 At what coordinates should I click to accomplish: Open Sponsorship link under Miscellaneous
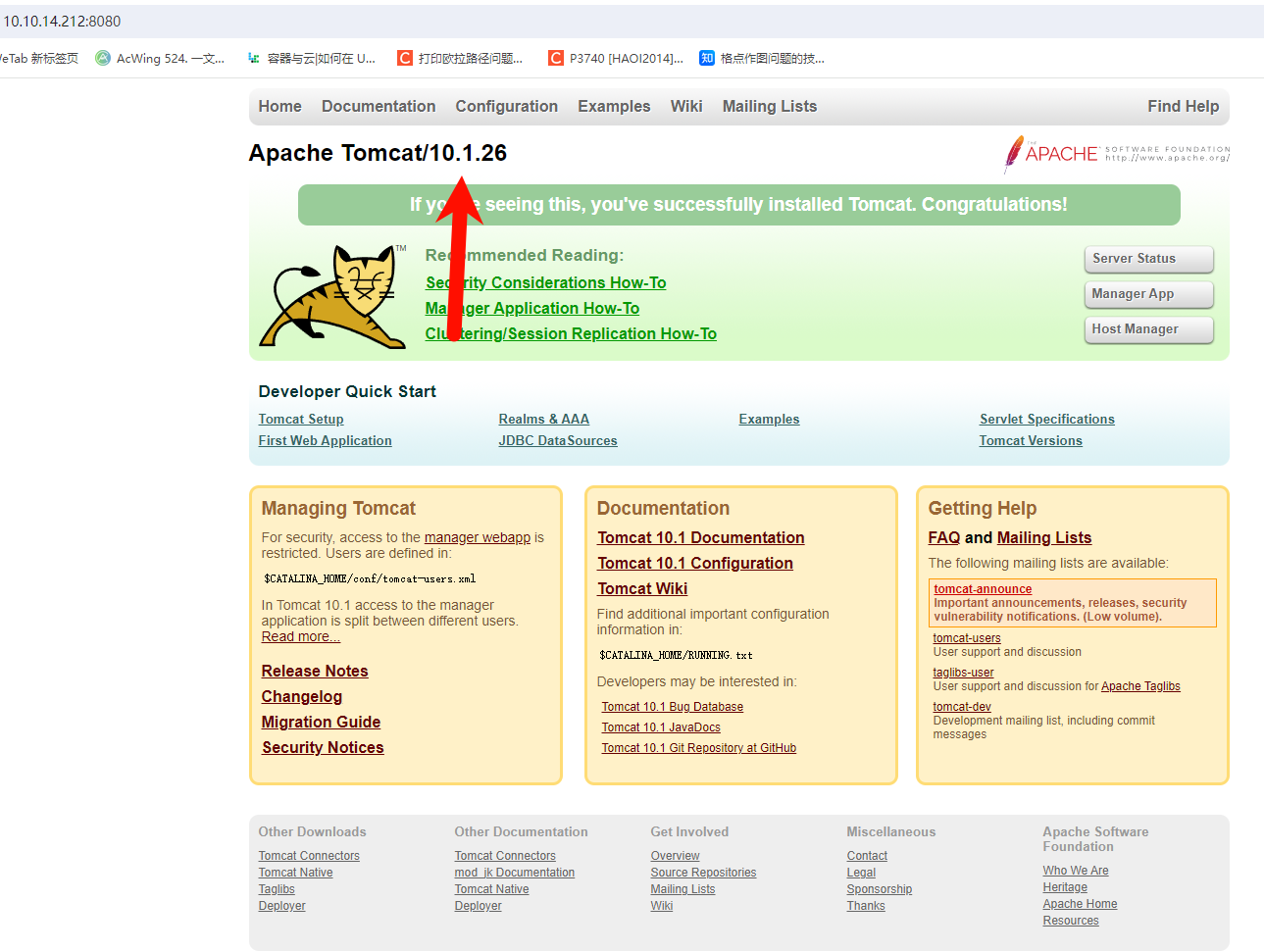(x=880, y=889)
